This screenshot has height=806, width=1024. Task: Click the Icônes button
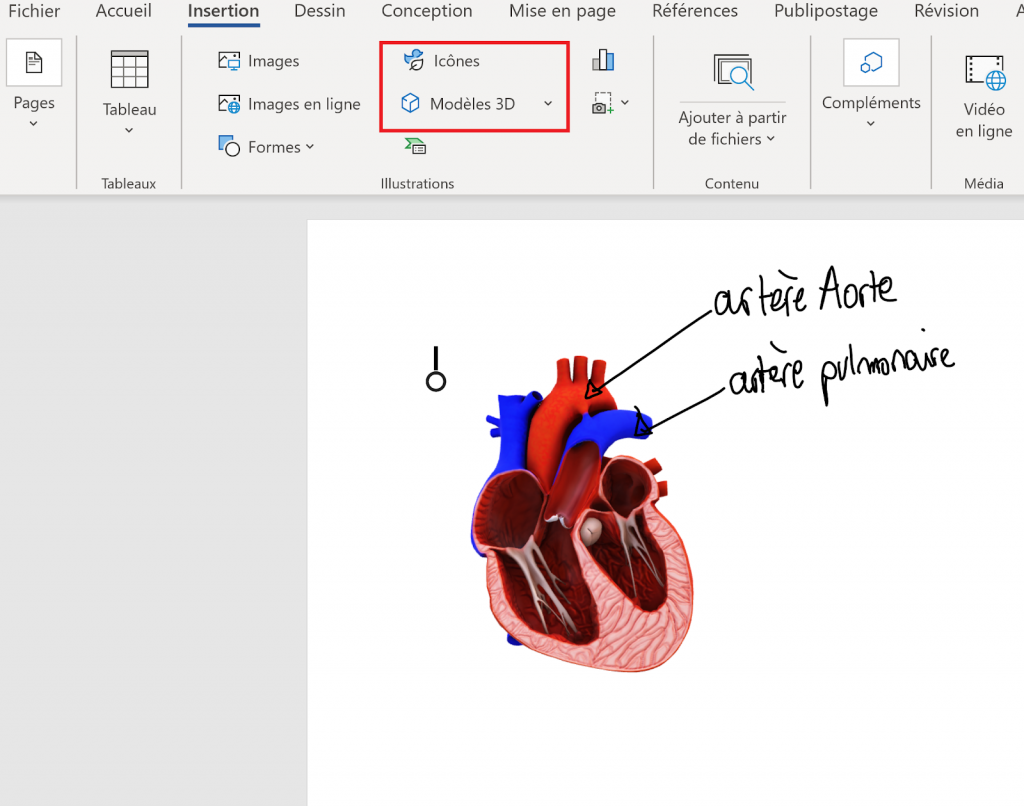pyautogui.click(x=442, y=61)
